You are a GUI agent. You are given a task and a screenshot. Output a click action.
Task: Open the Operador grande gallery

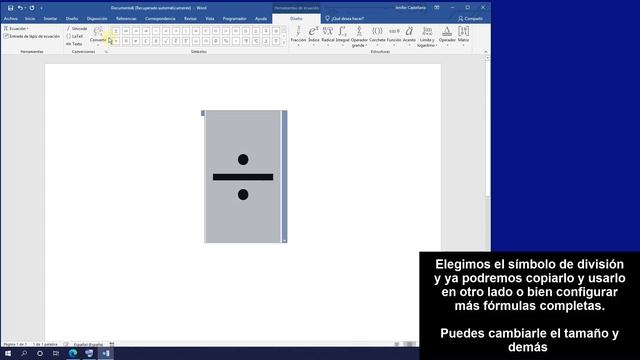point(359,36)
